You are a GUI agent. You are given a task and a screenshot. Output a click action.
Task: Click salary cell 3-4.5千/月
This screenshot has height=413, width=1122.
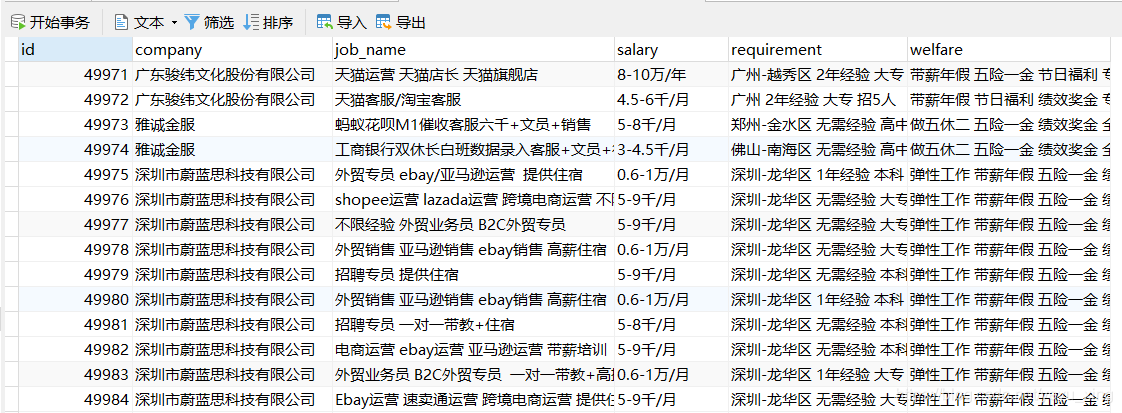[x=672, y=150]
